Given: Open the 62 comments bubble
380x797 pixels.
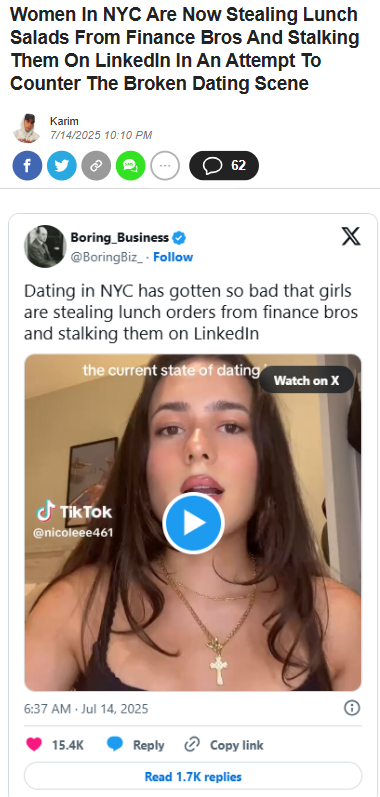Looking at the screenshot, I should click(x=224, y=166).
